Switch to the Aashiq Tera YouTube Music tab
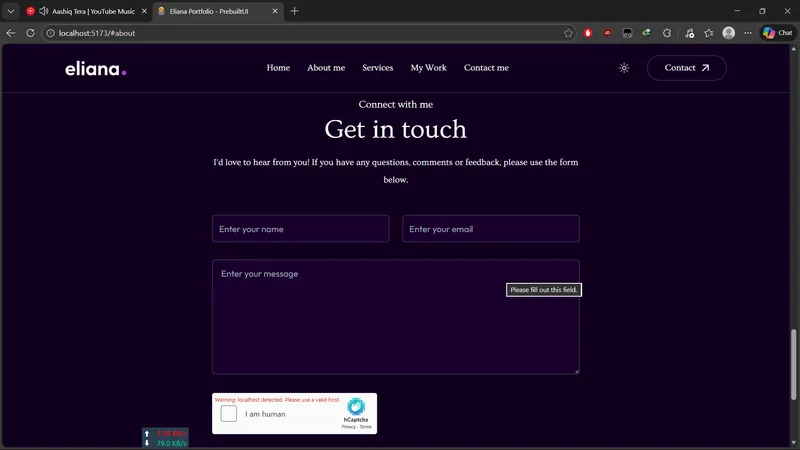 [x=85, y=11]
